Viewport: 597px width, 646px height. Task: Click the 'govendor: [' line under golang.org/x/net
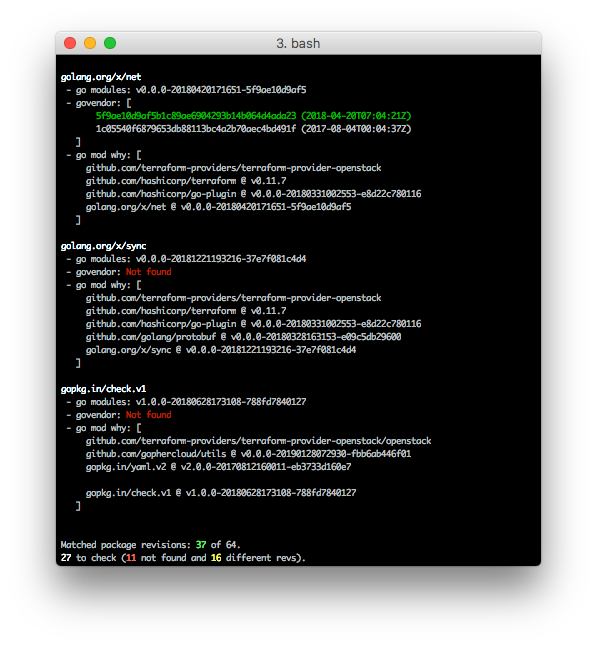(x=98, y=103)
